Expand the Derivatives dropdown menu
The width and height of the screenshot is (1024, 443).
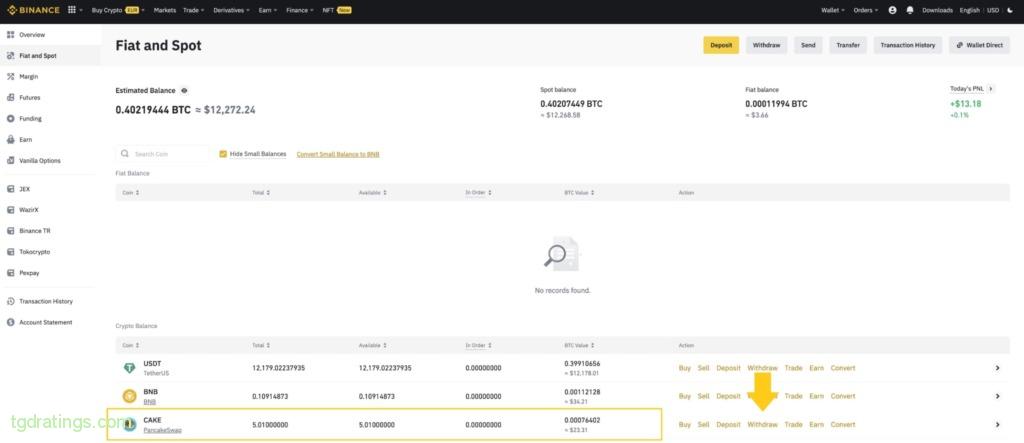point(231,10)
